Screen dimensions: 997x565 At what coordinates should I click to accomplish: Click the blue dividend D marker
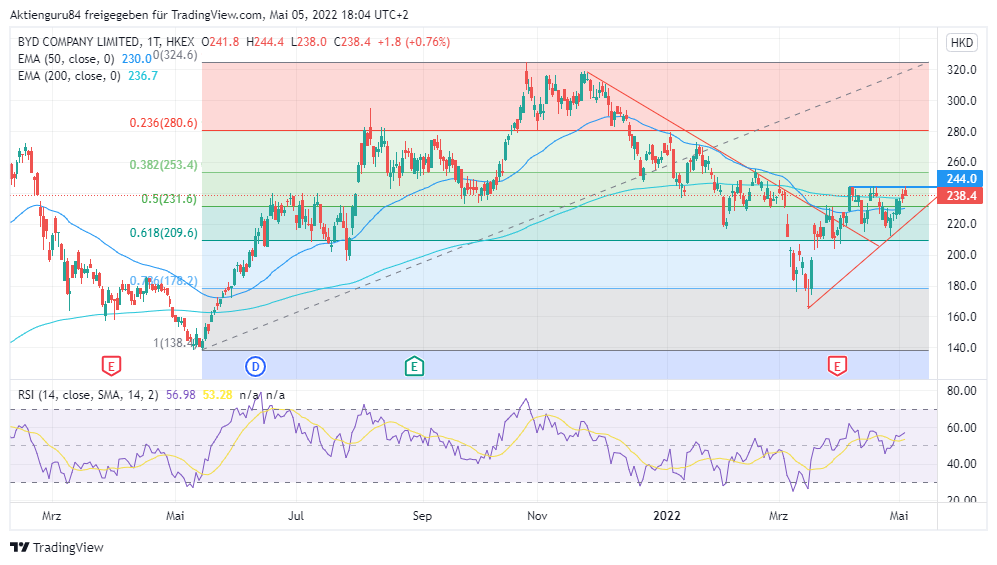(x=255, y=366)
